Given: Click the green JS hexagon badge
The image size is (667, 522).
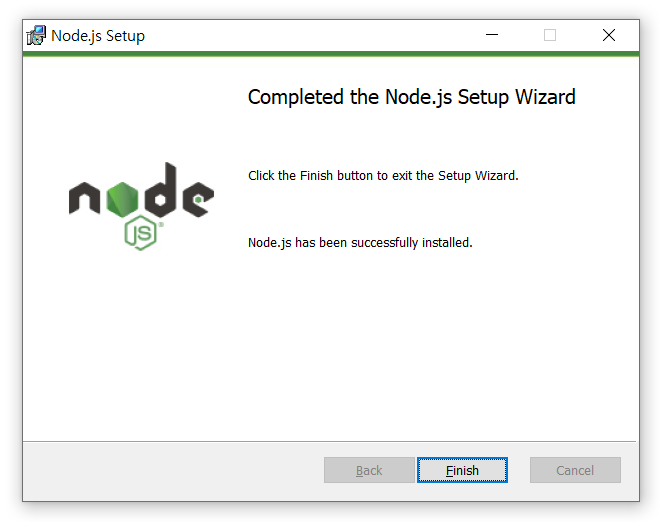Looking at the screenshot, I should 140,233.
